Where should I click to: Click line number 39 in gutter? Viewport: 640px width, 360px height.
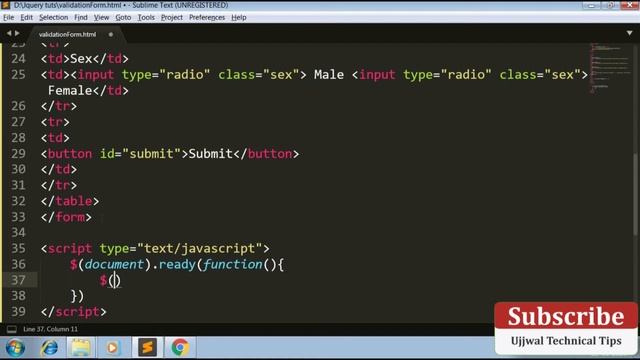18,312
